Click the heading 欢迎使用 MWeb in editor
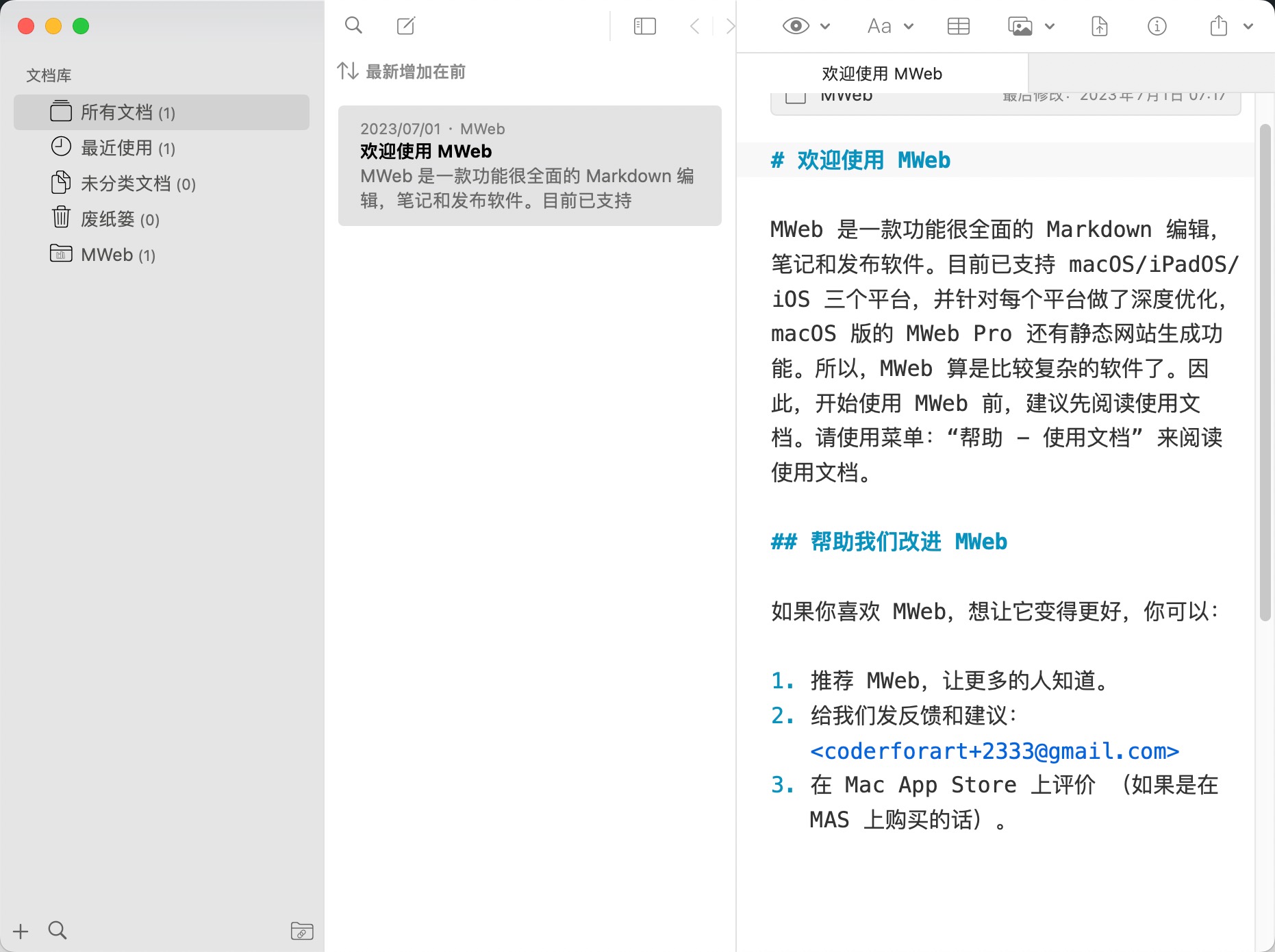The height and width of the screenshot is (952, 1275). click(x=861, y=160)
